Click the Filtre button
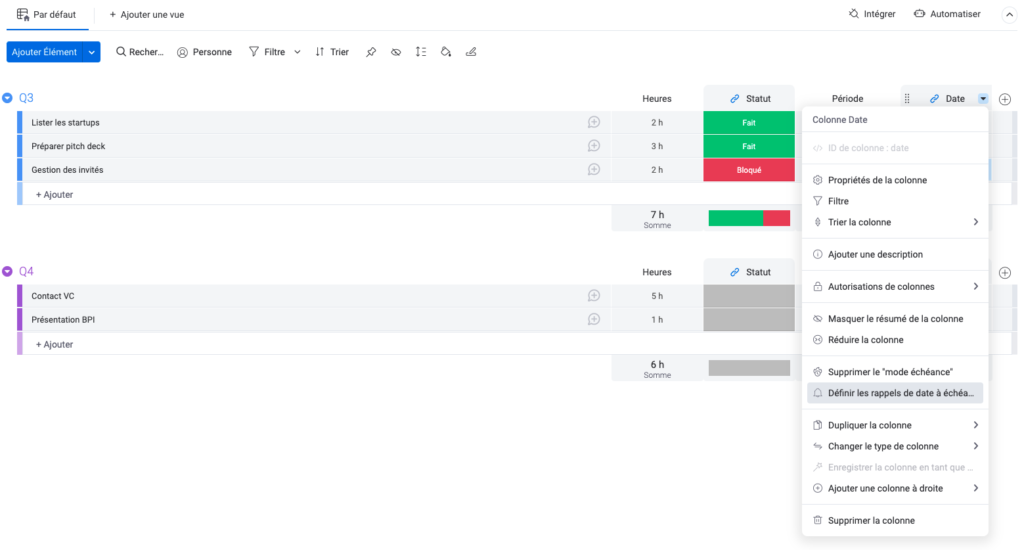Image resolution: width=1024 pixels, height=550 pixels. pos(267,52)
